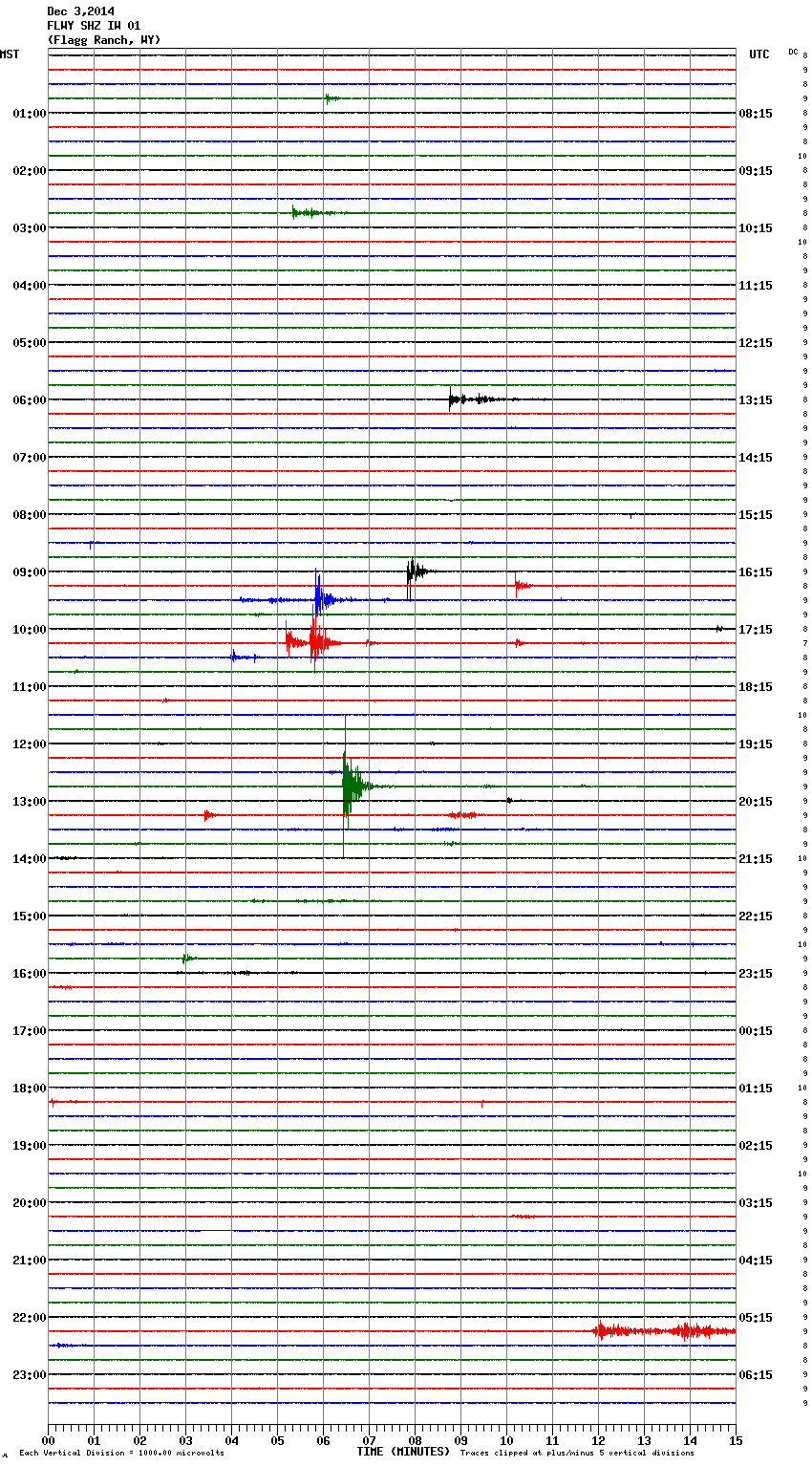Select the 02:00 MST time label

tap(30, 171)
